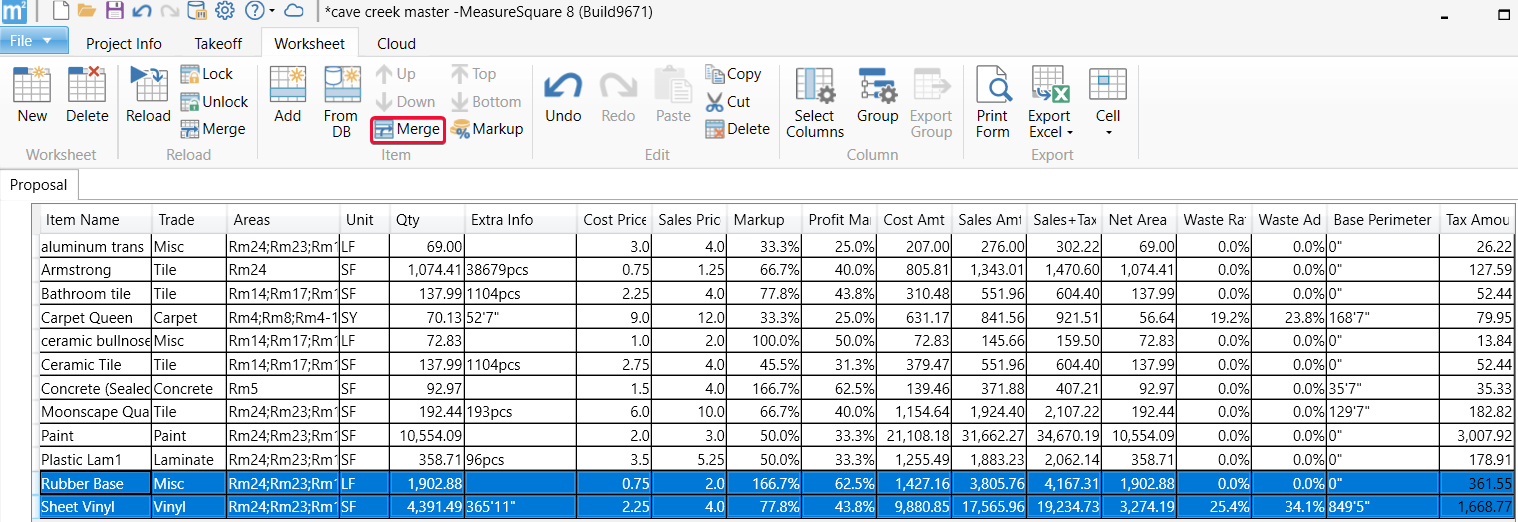Viewport: 1518px width, 522px height.
Task: Click the Plastic Lam1 item cell
Action: 95,460
